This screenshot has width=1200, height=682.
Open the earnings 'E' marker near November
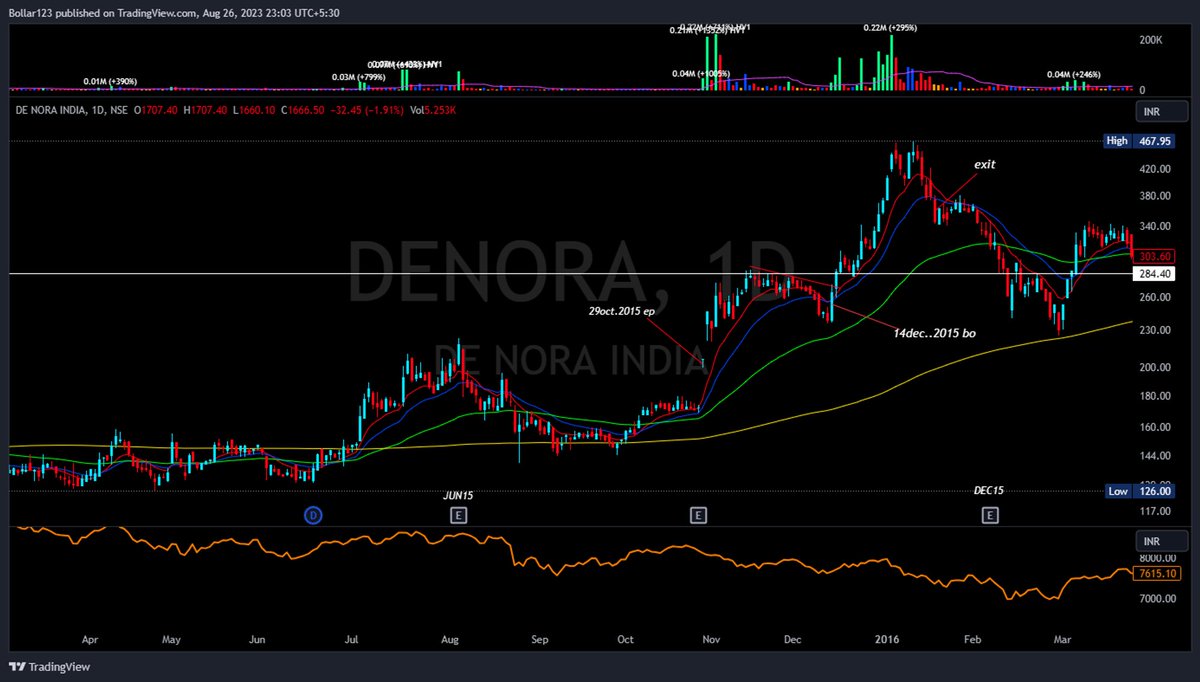[698, 515]
